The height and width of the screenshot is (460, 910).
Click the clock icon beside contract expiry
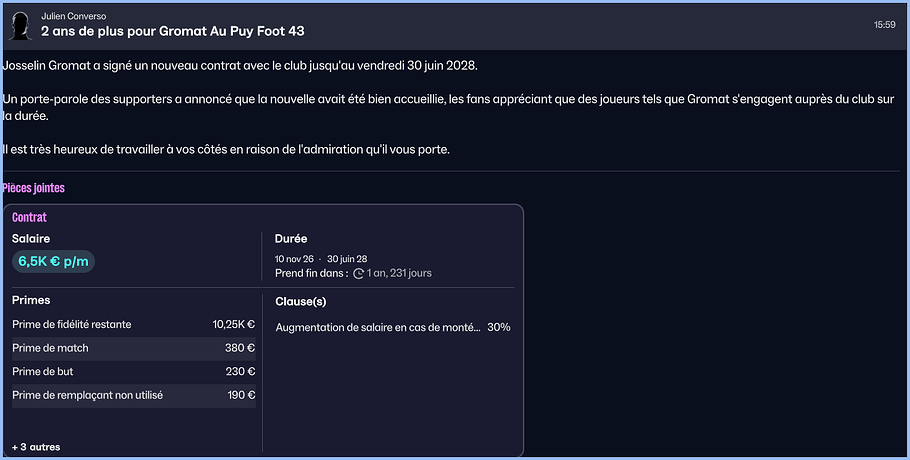click(359, 273)
